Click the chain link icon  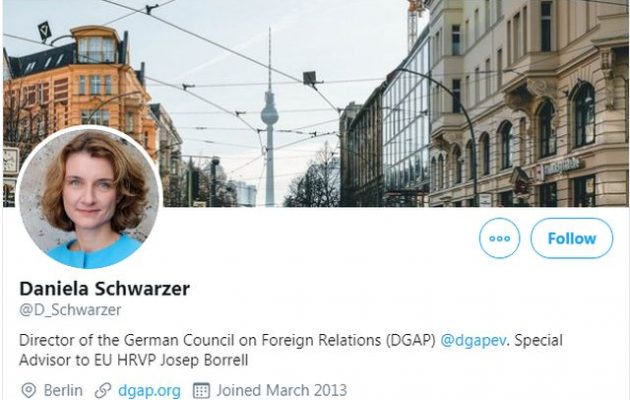click(x=103, y=390)
